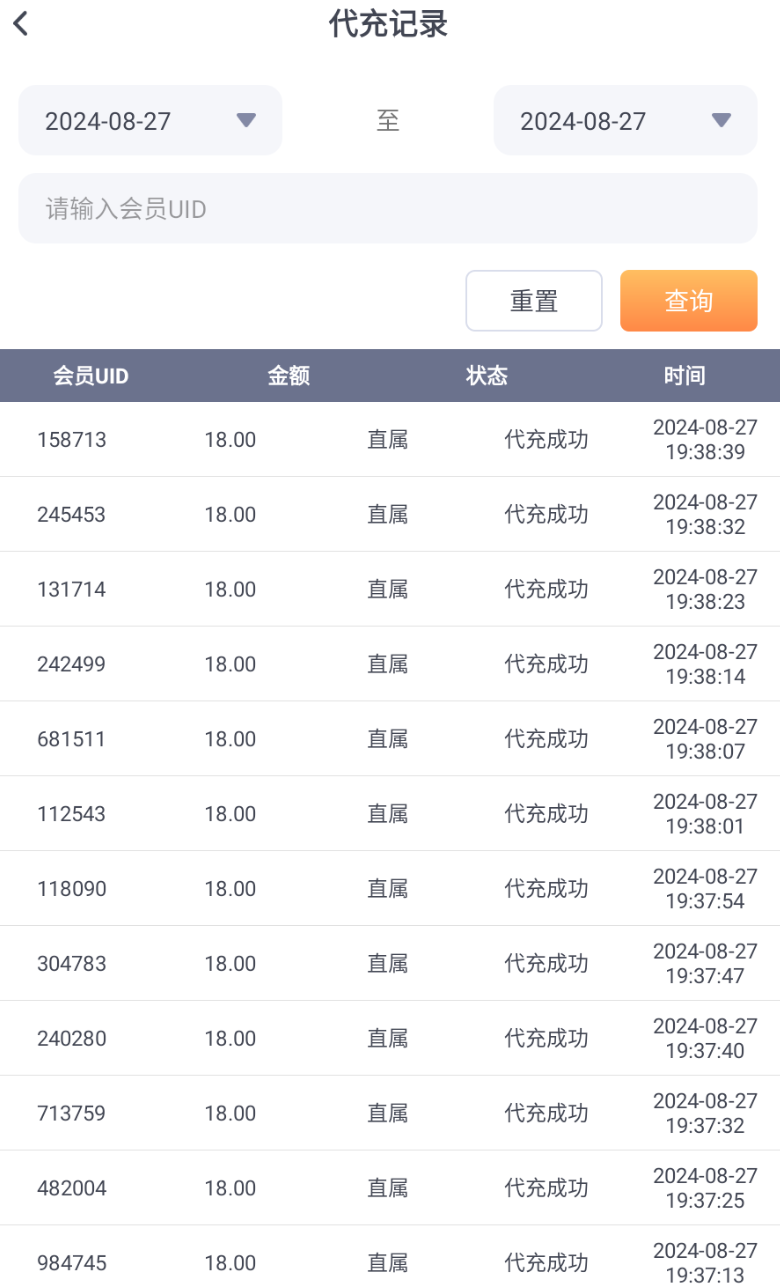Click 18.00 amount for UID 304783
The height and width of the screenshot is (1287, 780).
230,964
